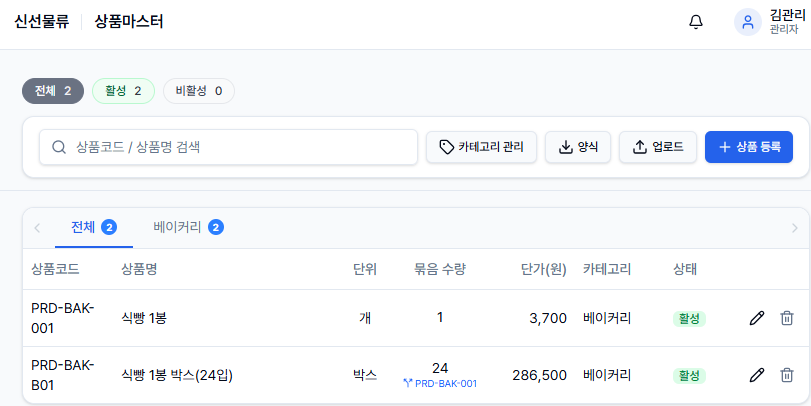Image resolution: width=811 pixels, height=406 pixels.
Task: Switch to the 베이커리 category tab
Action: [188, 228]
